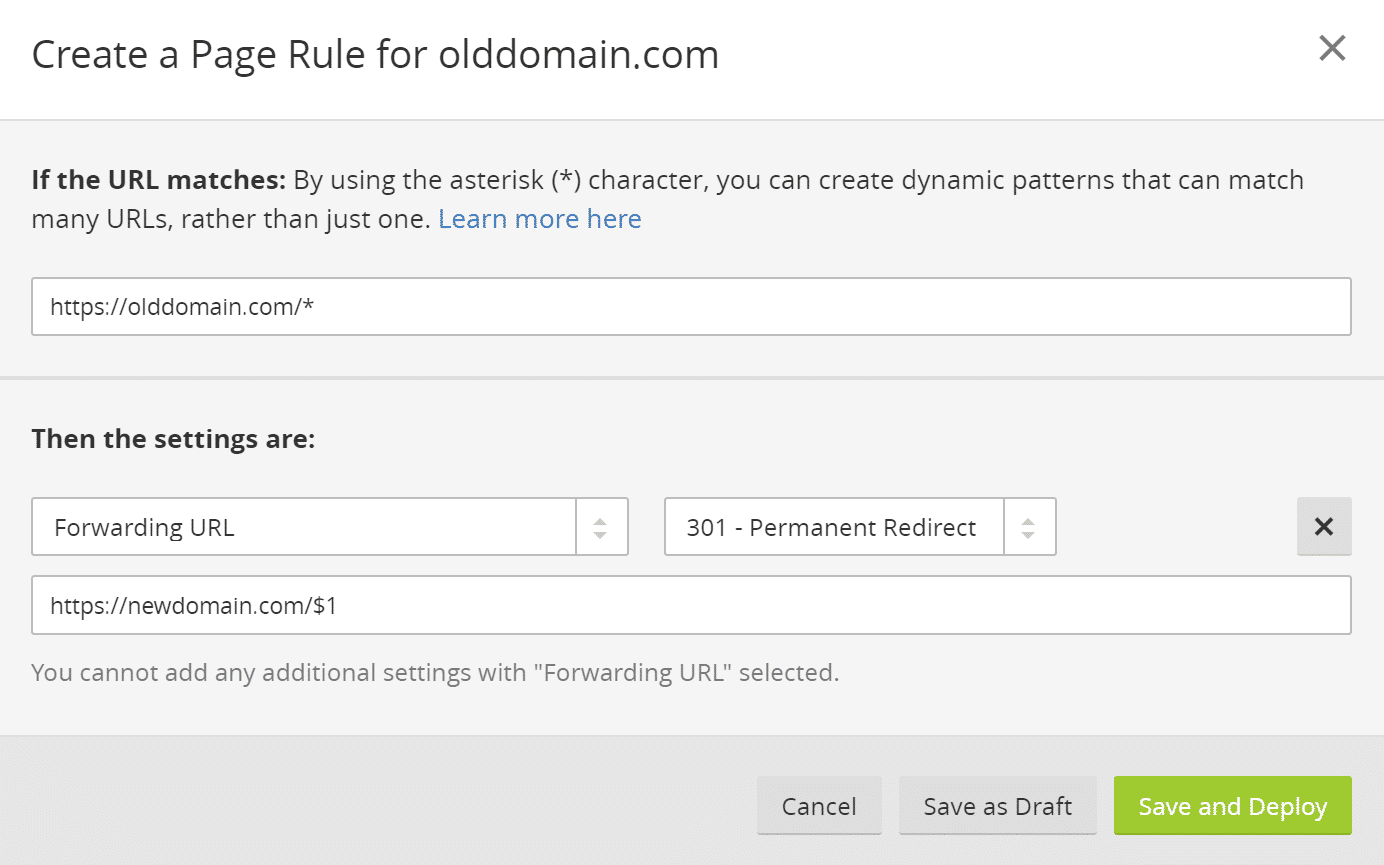Select the https://olddomain.com/* text box
1384x865 pixels.
point(690,306)
